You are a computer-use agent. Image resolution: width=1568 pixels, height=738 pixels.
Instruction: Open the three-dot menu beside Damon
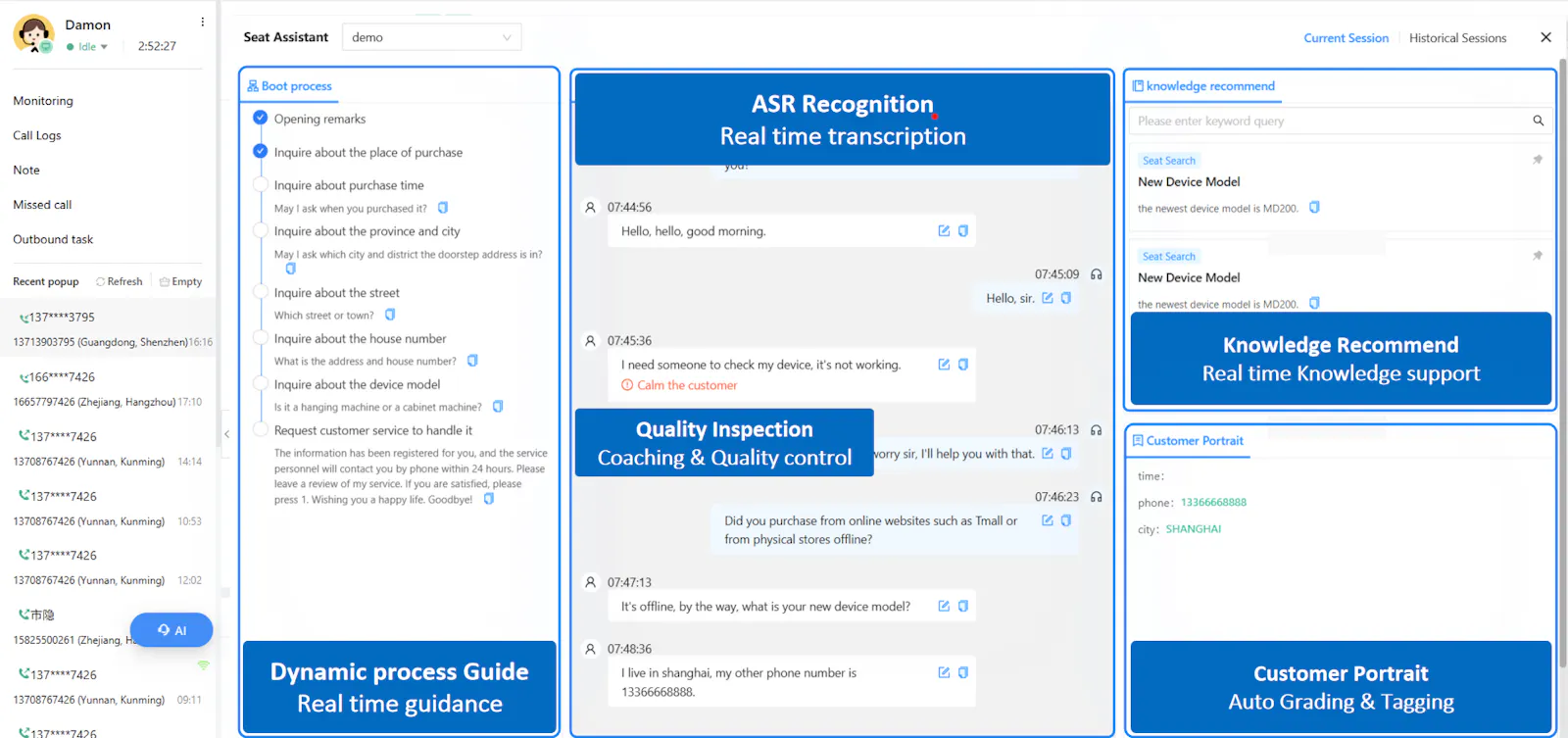tap(203, 22)
